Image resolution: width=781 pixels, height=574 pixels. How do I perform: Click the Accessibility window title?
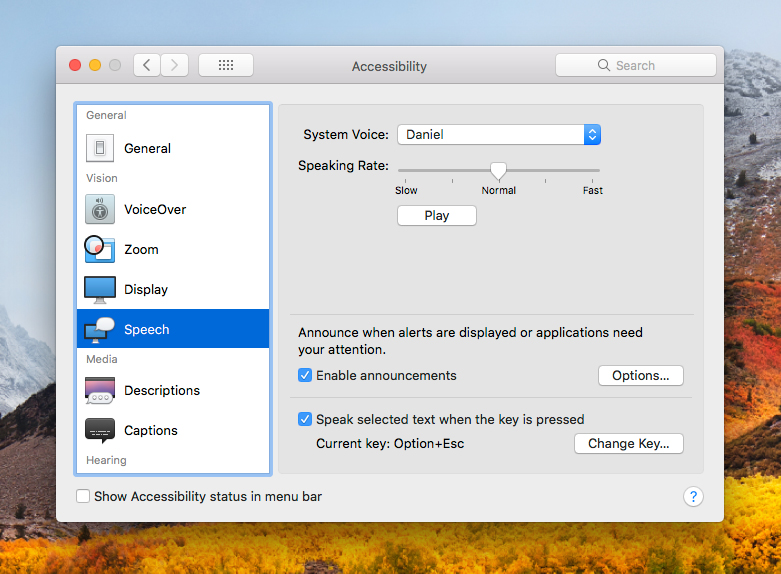(x=390, y=66)
